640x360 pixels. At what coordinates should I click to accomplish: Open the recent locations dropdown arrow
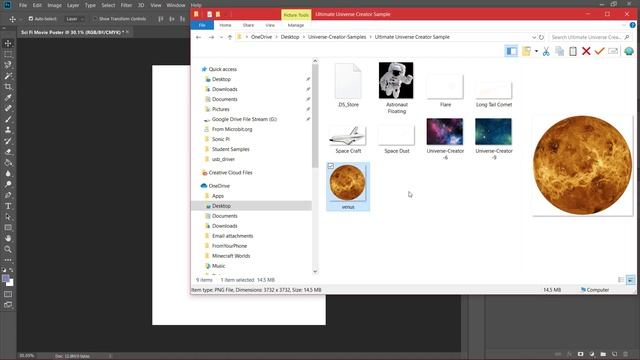tap(221, 37)
